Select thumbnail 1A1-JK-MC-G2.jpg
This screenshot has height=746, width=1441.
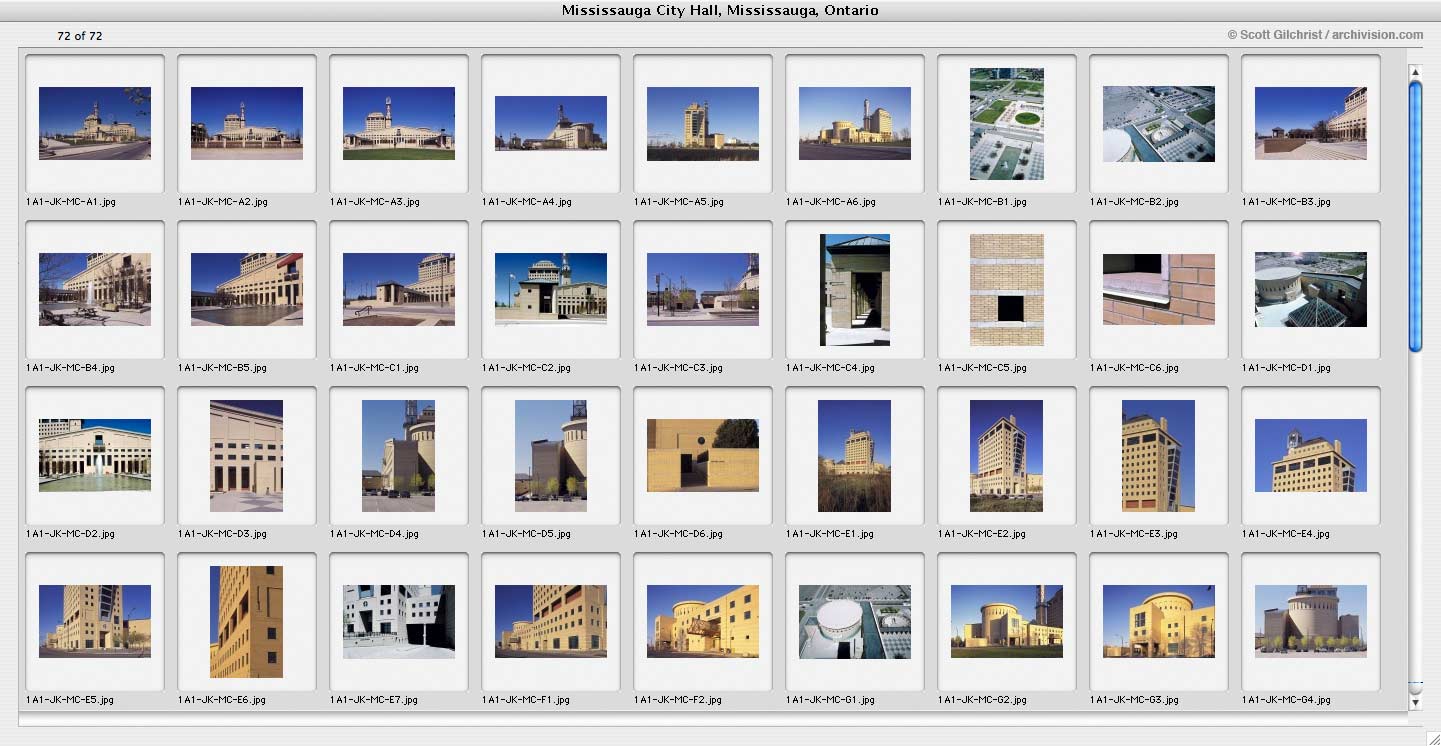point(1007,621)
